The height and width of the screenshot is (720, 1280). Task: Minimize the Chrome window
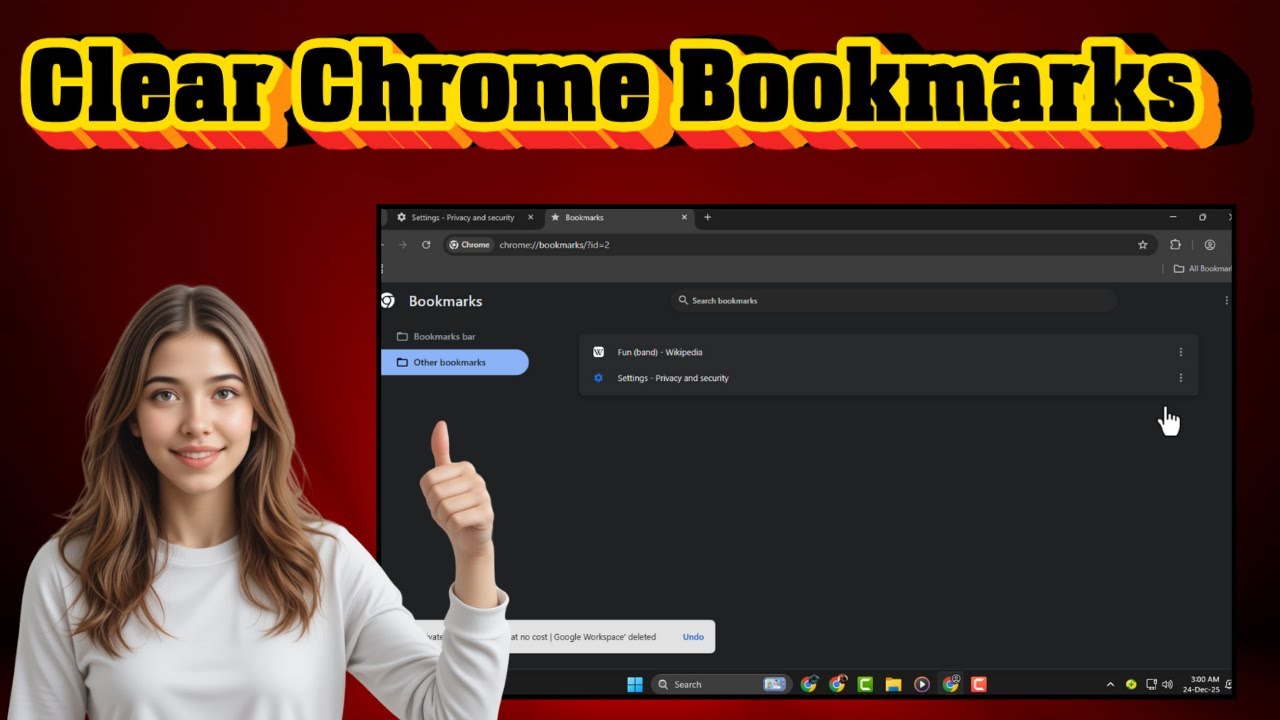(x=1173, y=217)
